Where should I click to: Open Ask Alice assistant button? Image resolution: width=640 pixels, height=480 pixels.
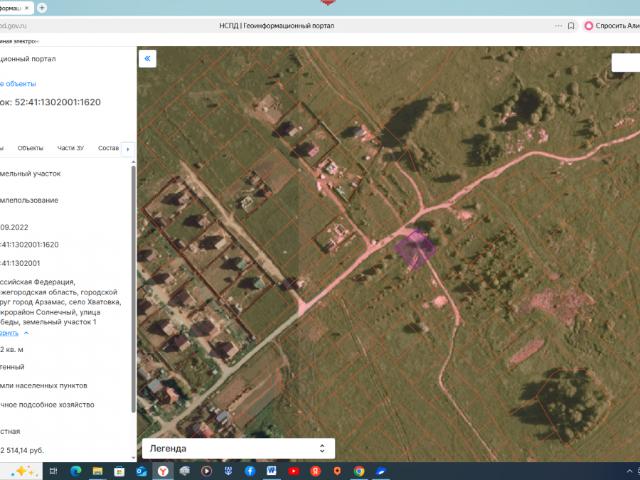pos(611,26)
